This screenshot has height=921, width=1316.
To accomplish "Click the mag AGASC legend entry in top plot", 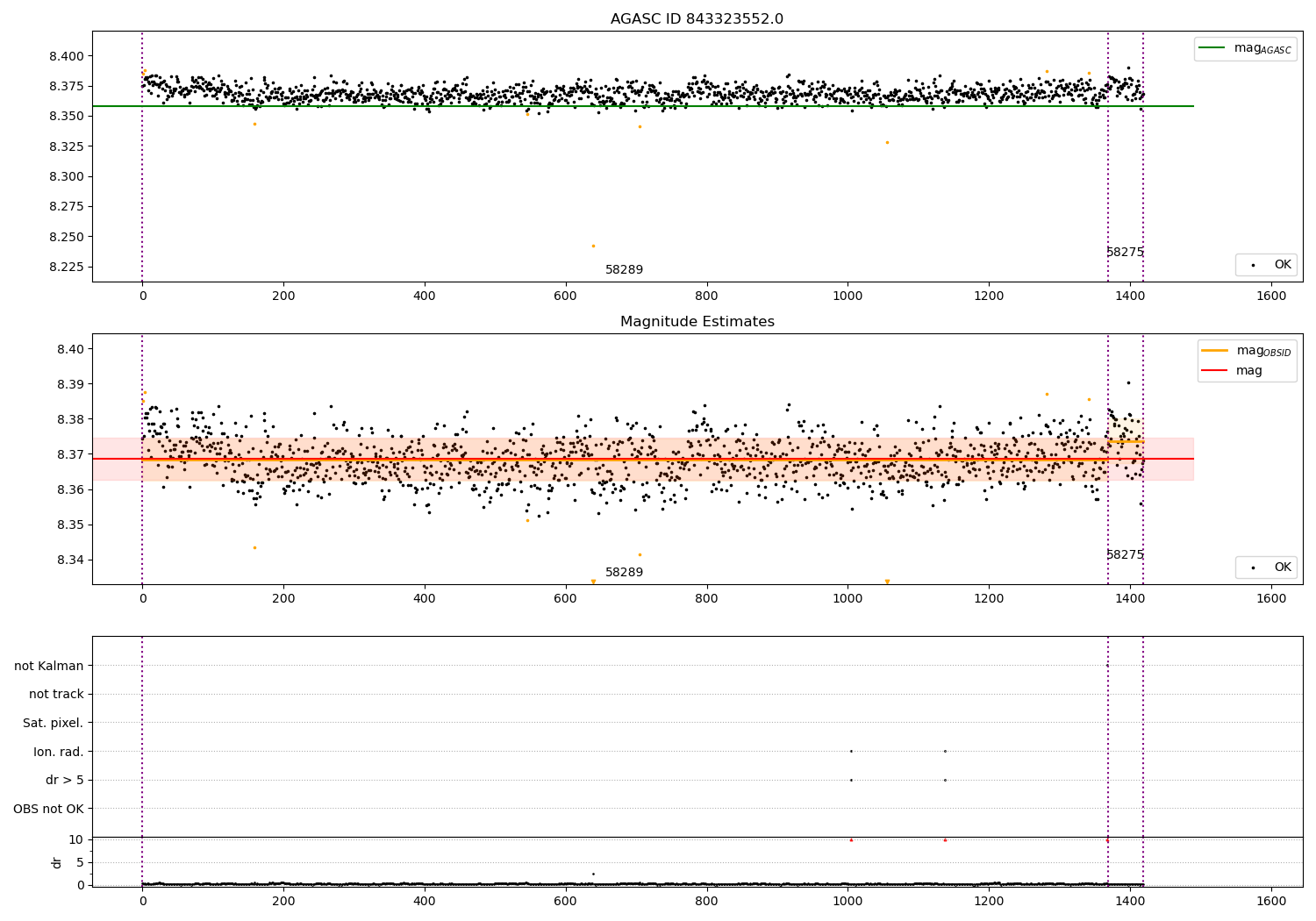I will coord(1245,49).
